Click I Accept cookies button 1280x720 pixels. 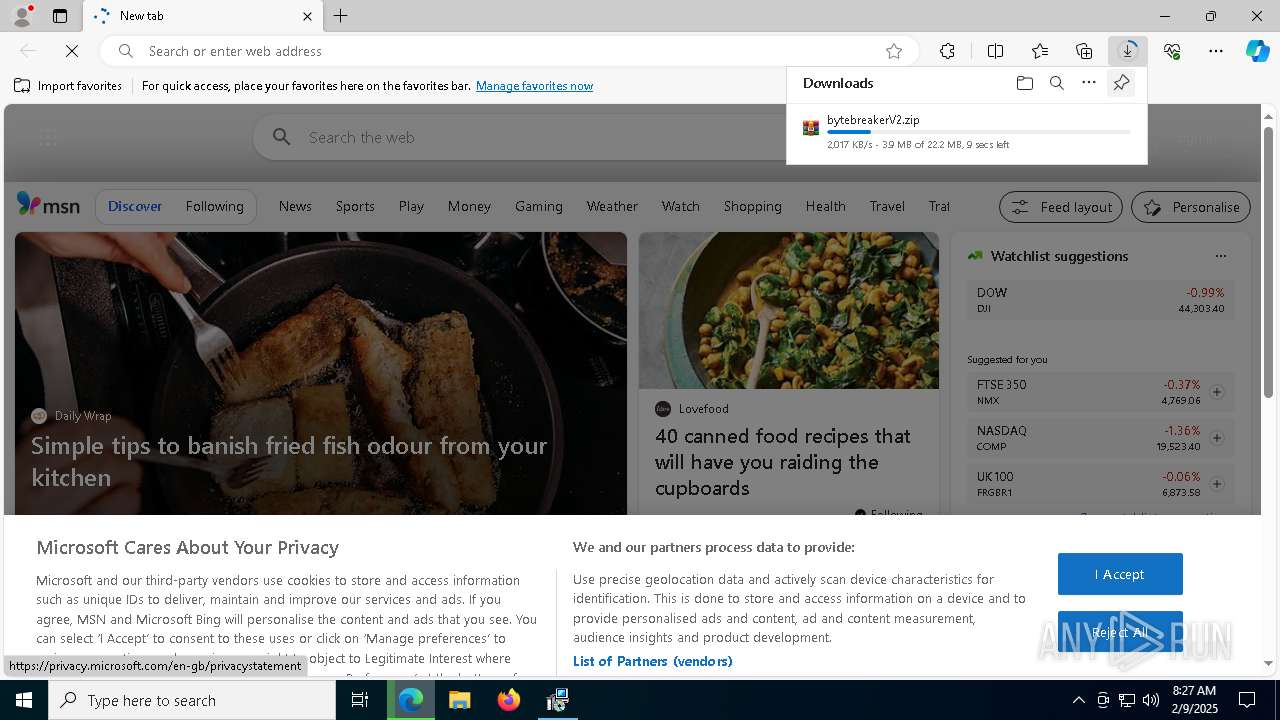(1120, 574)
